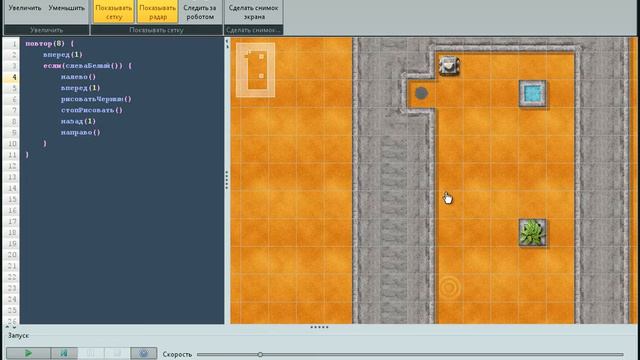
Task: Click the назад(1) code line
Action: [x=78, y=121]
